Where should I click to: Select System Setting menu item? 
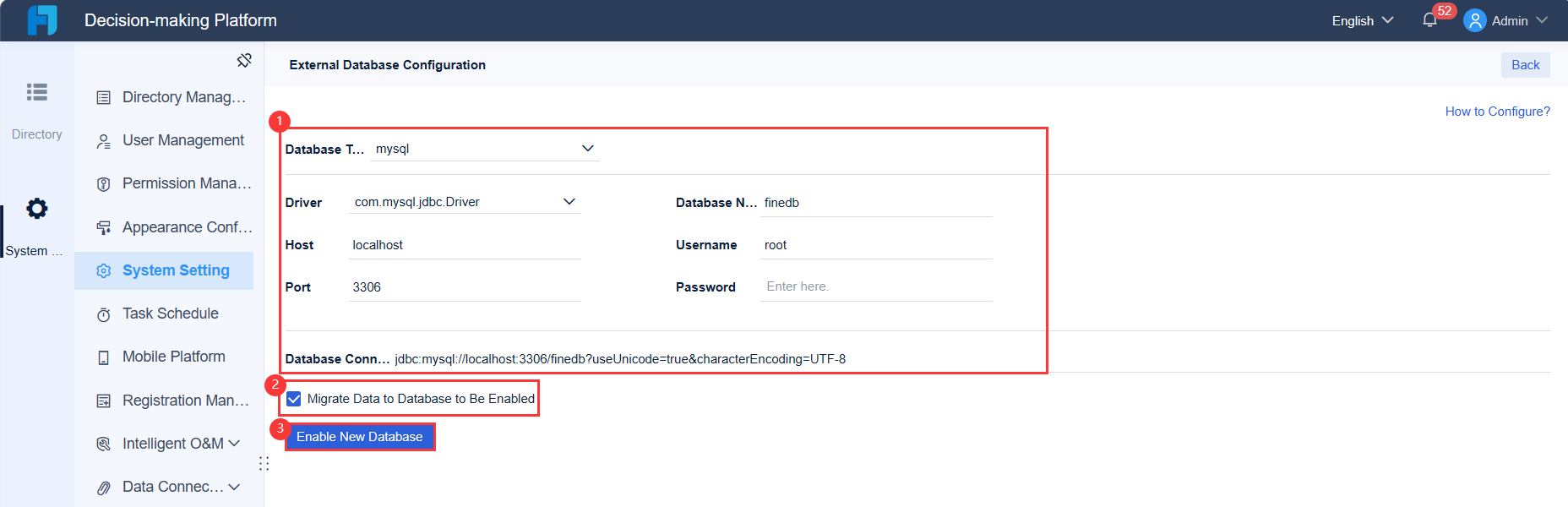[x=164, y=270]
